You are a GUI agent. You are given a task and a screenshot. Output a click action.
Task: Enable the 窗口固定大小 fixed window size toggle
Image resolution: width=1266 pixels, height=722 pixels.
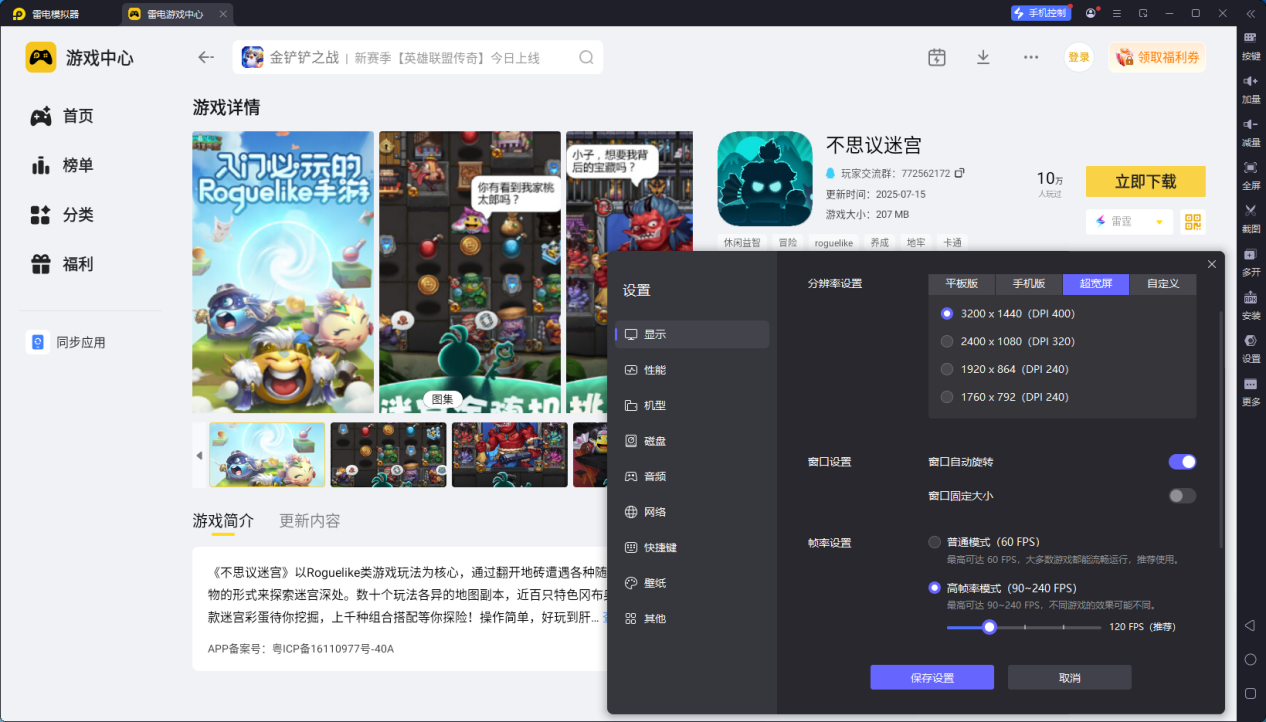[1182, 495]
